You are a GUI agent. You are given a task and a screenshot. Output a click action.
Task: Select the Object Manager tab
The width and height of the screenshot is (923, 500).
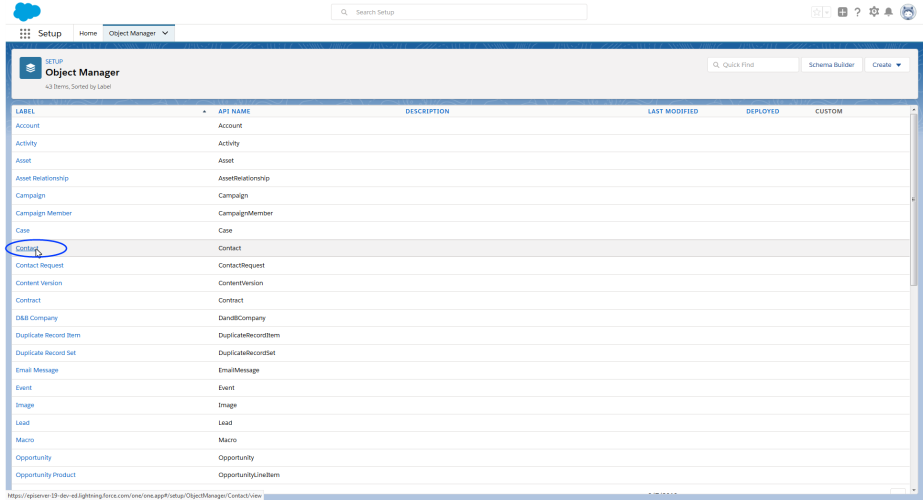(x=132, y=34)
